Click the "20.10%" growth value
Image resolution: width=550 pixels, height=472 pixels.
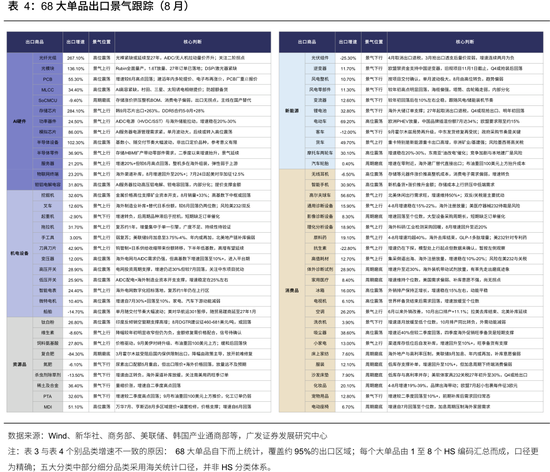pyautogui.click(x=348, y=386)
